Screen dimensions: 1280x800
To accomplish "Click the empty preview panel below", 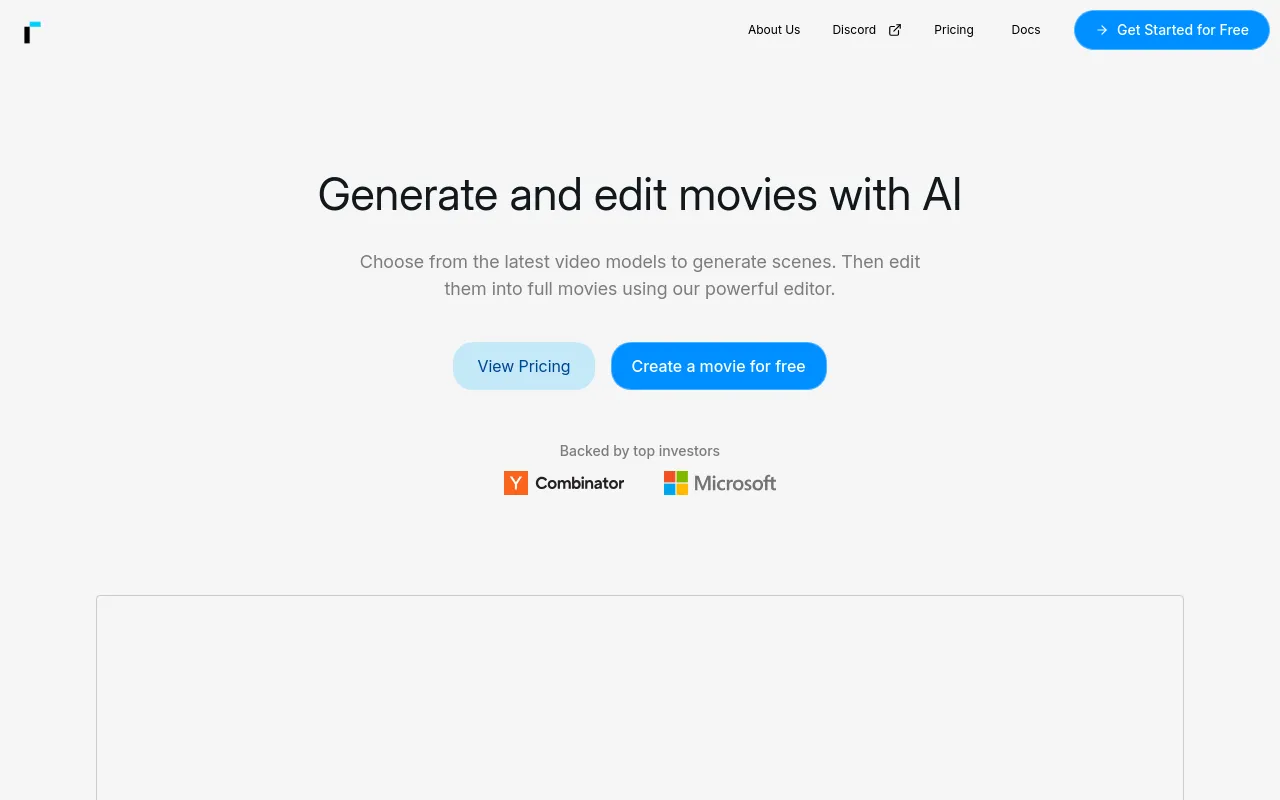I will click(x=640, y=698).
